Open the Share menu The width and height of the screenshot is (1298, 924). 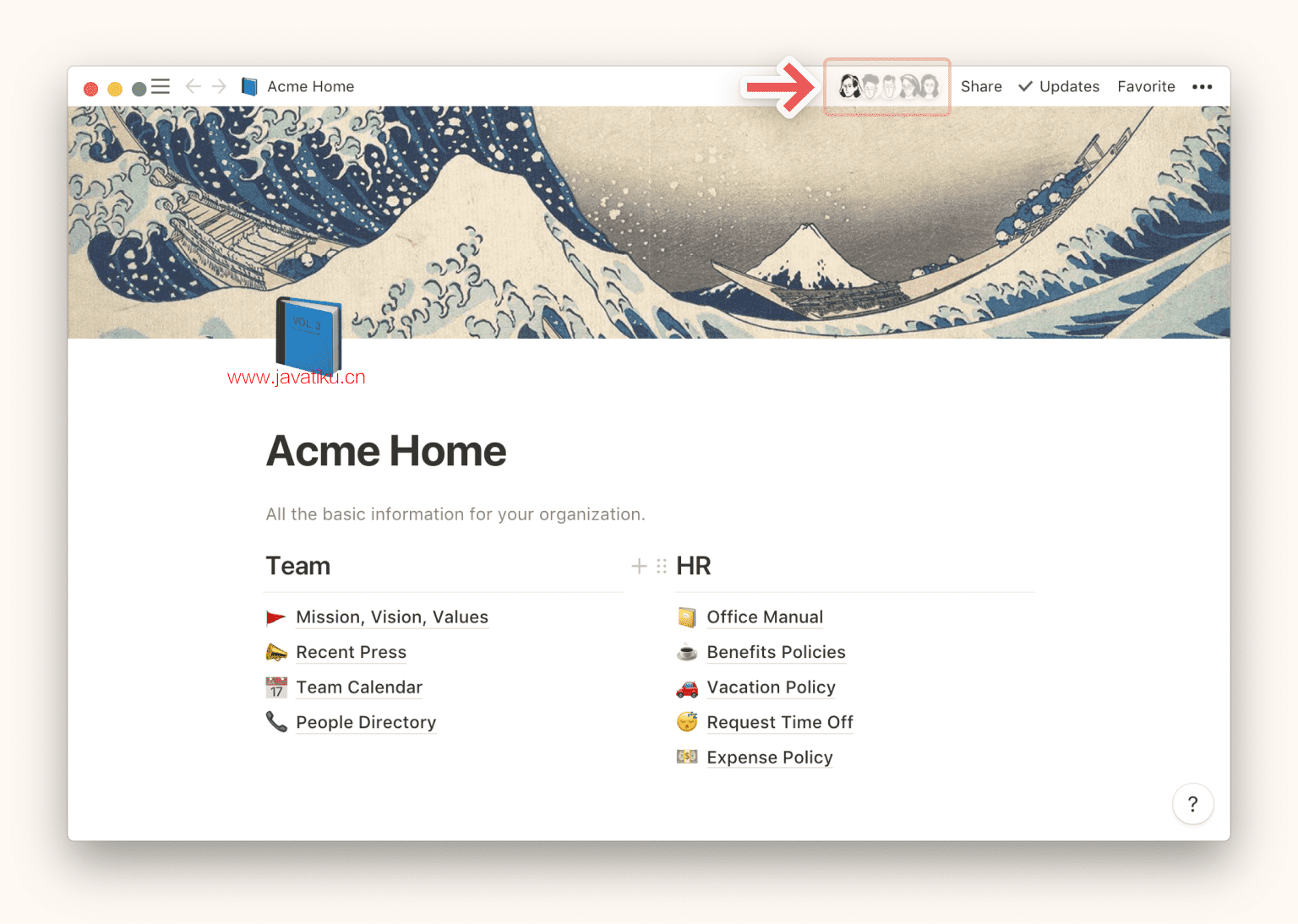[981, 86]
